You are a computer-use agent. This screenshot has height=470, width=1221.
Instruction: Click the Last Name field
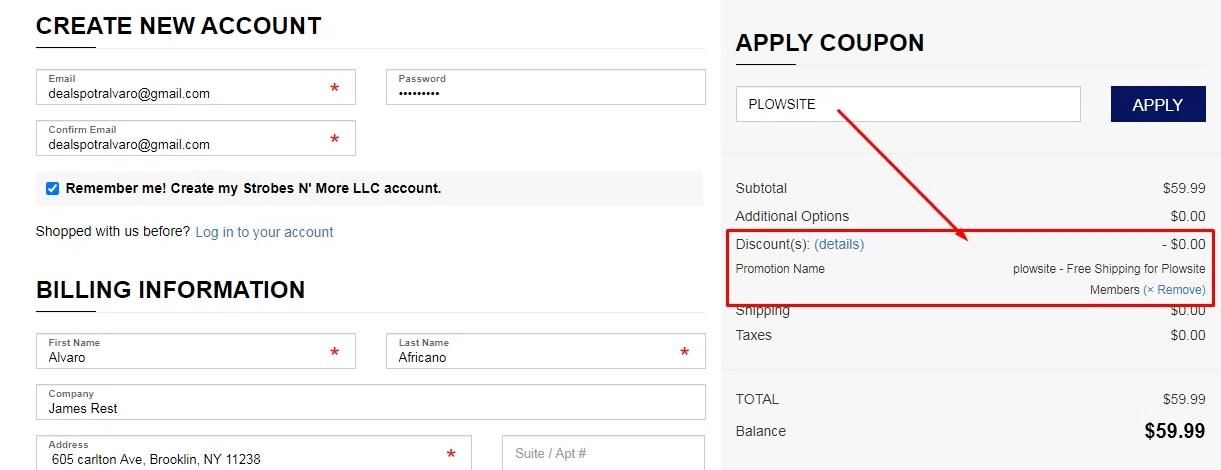click(x=535, y=352)
